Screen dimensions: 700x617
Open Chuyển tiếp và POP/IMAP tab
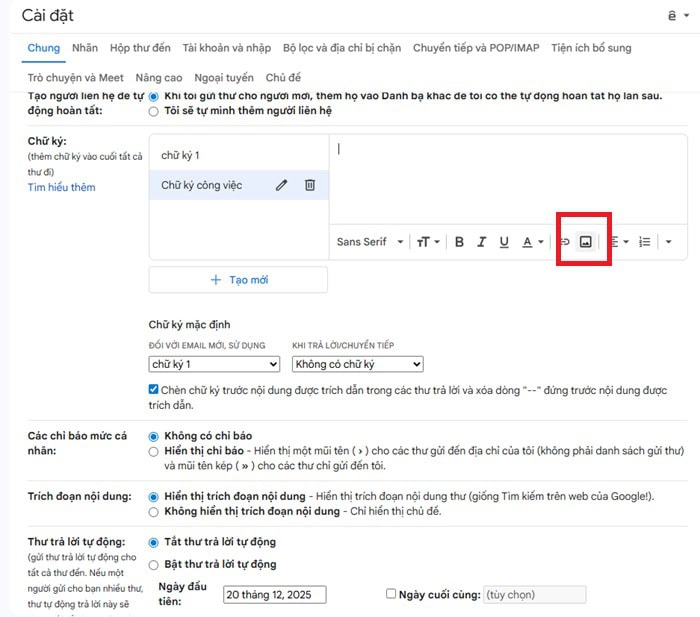(x=476, y=48)
